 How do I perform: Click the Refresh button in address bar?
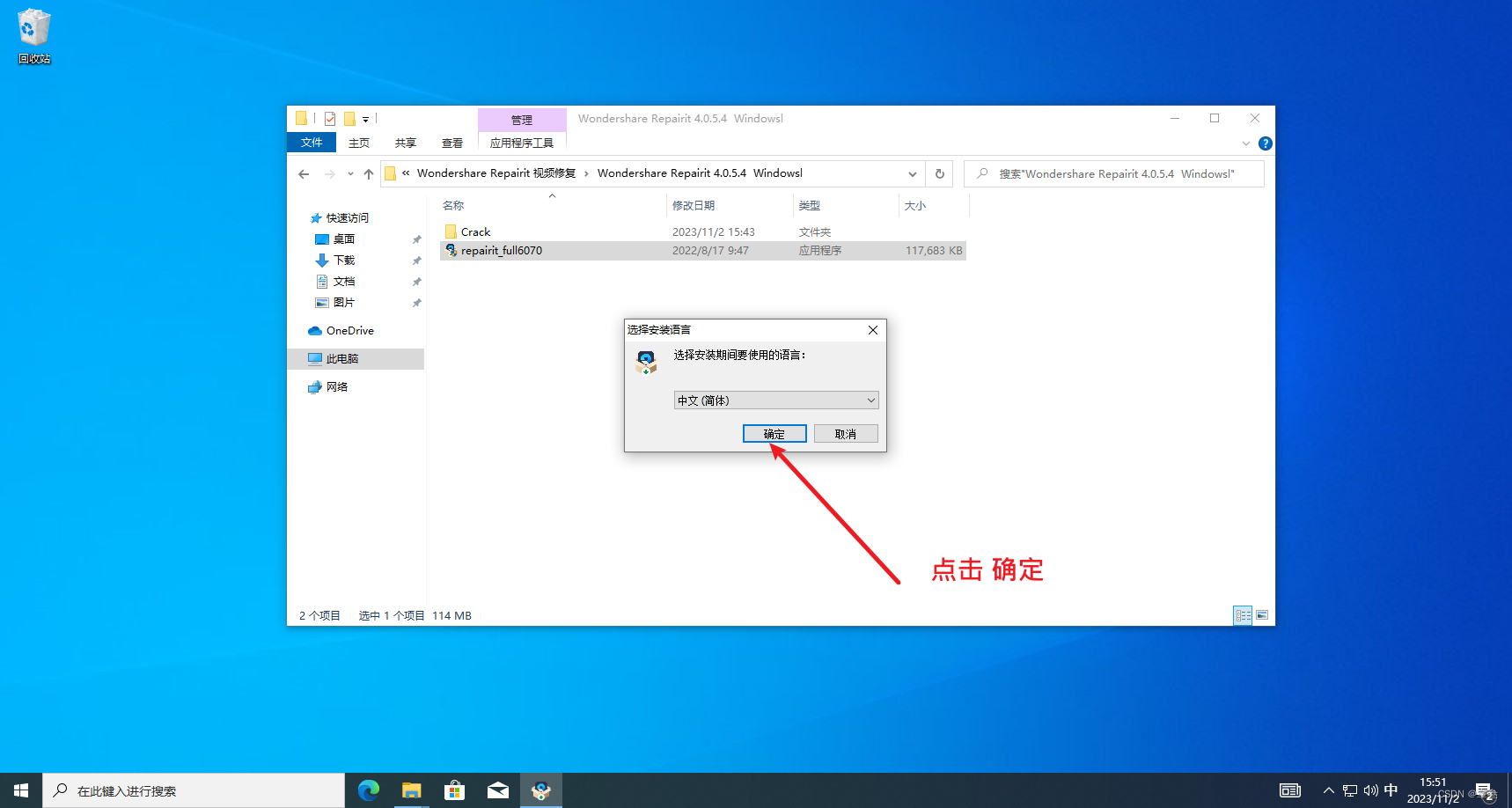point(940,174)
